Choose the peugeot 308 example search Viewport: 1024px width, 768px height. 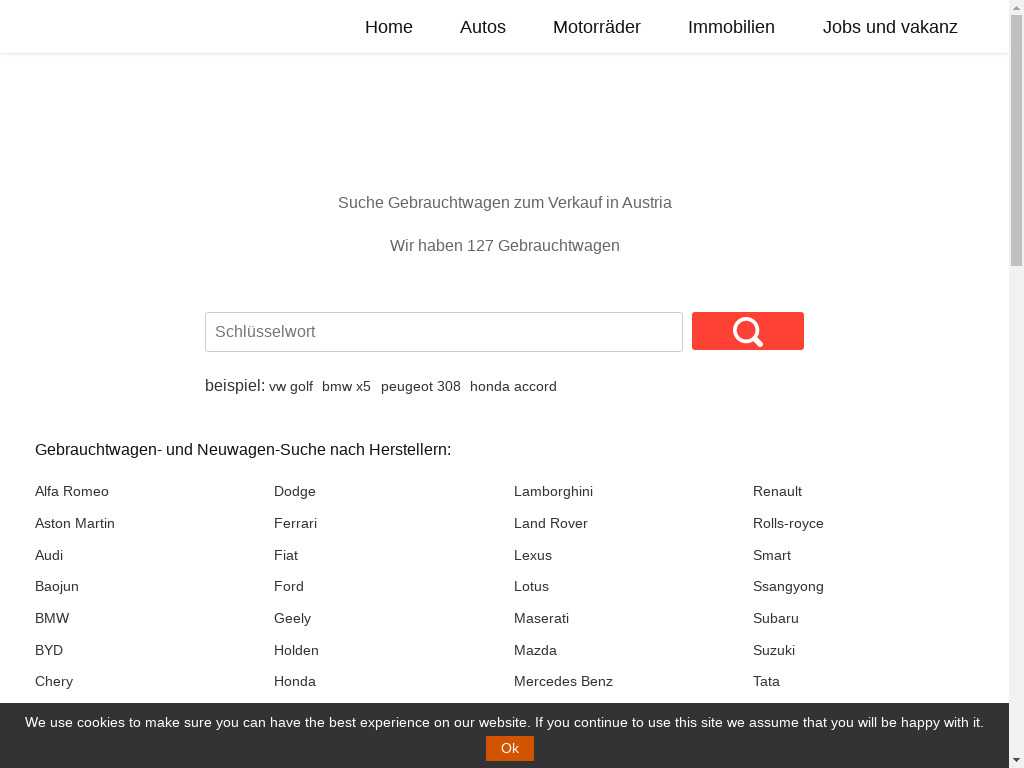point(421,387)
